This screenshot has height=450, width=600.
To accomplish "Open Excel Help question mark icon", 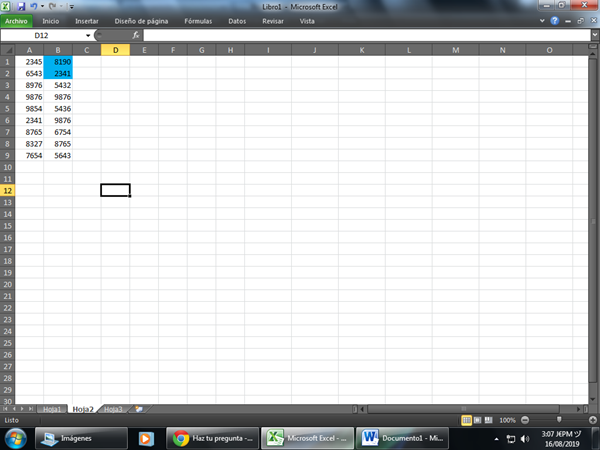I will click(554, 21).
